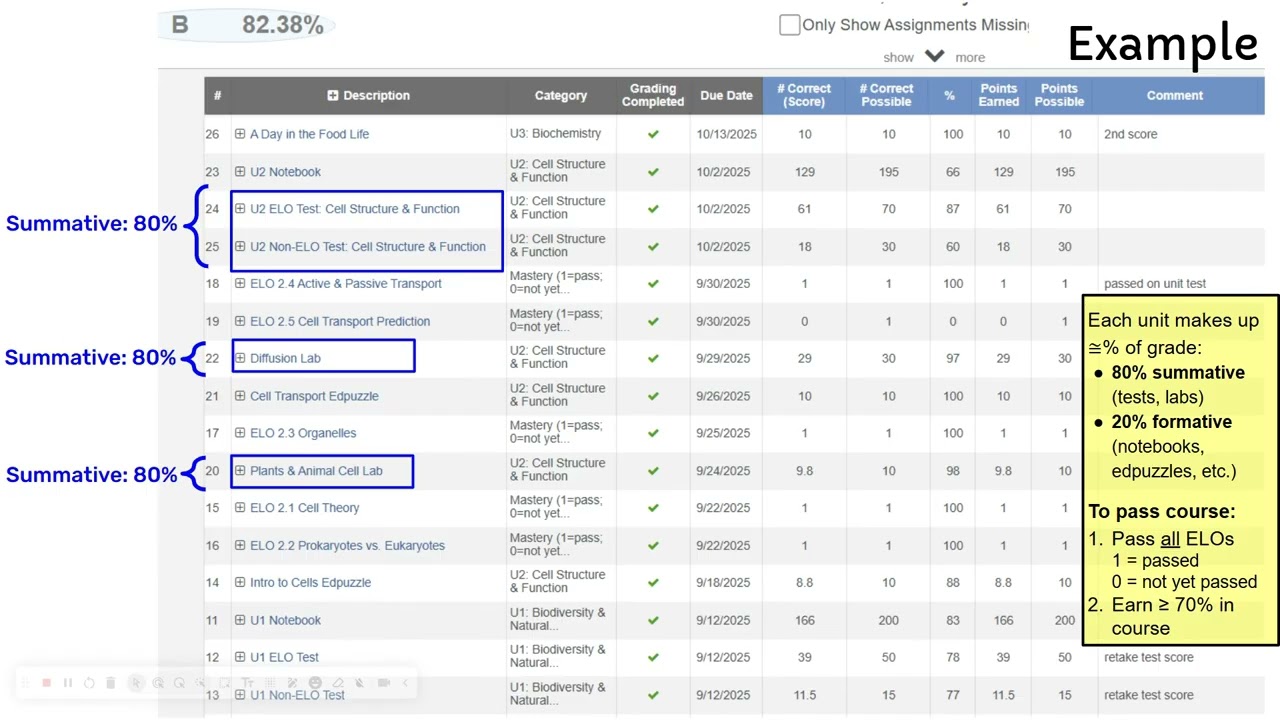1280x720 pixels.
Task: Expand the Plants & Animal Cell Lab row
Action: tap(240, 471)
